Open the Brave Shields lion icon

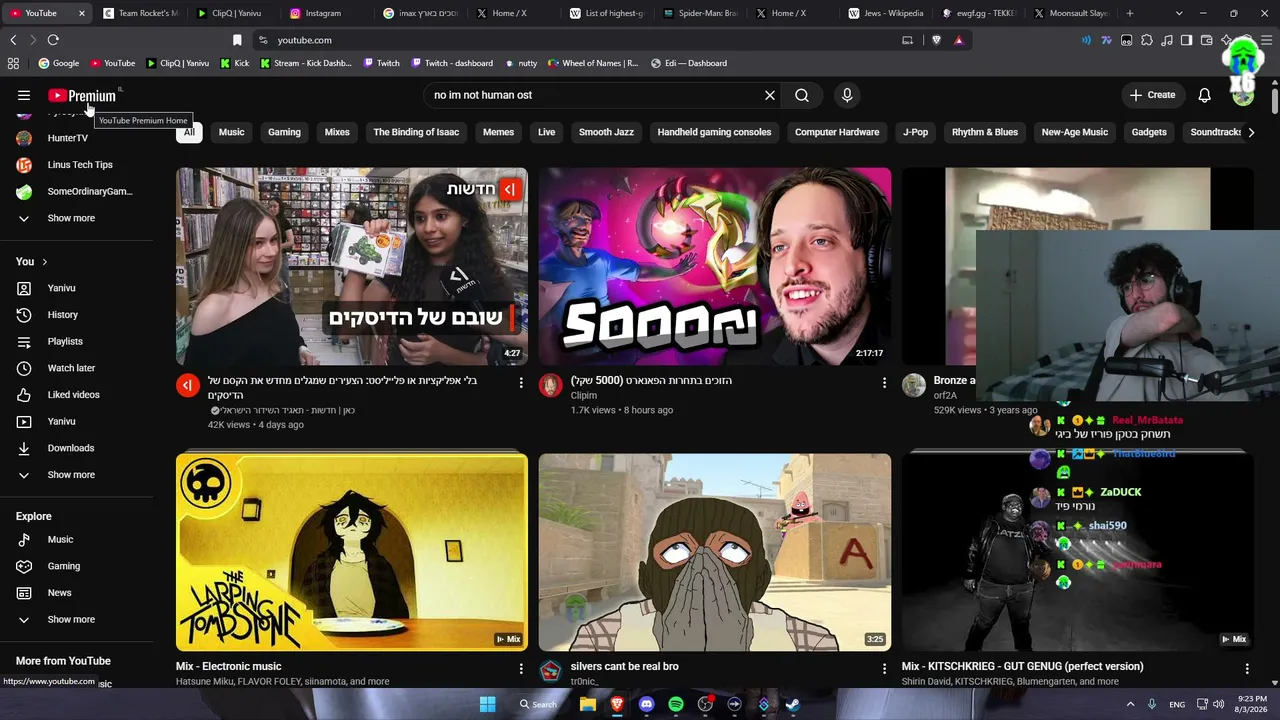tap(936, 40)
